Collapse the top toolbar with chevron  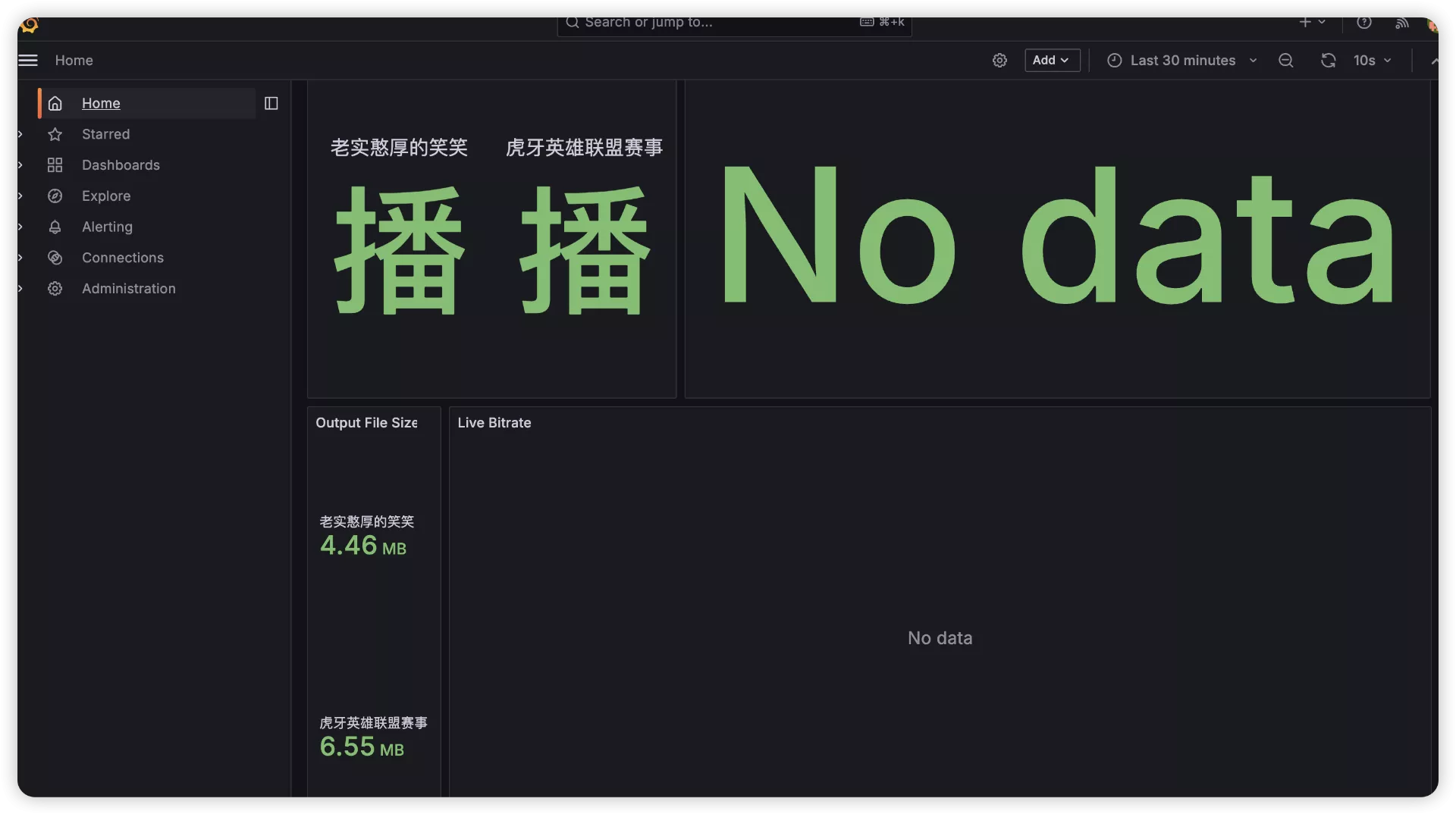[x=1433, y=61]
